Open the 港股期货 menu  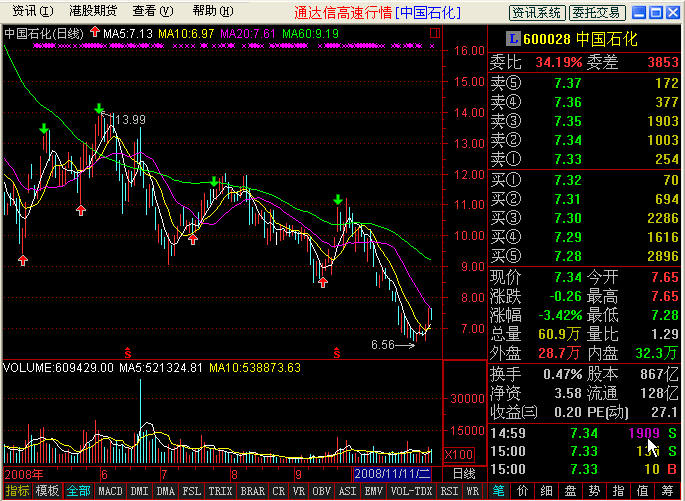point(93,11)
